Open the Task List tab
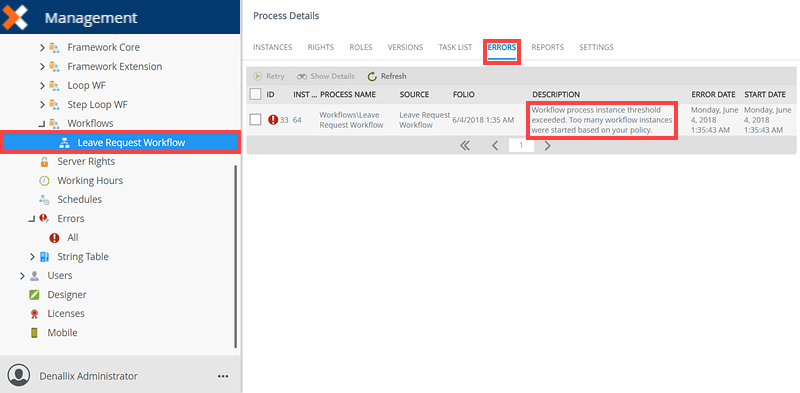800x393 pixels. [x=455, y=47]
